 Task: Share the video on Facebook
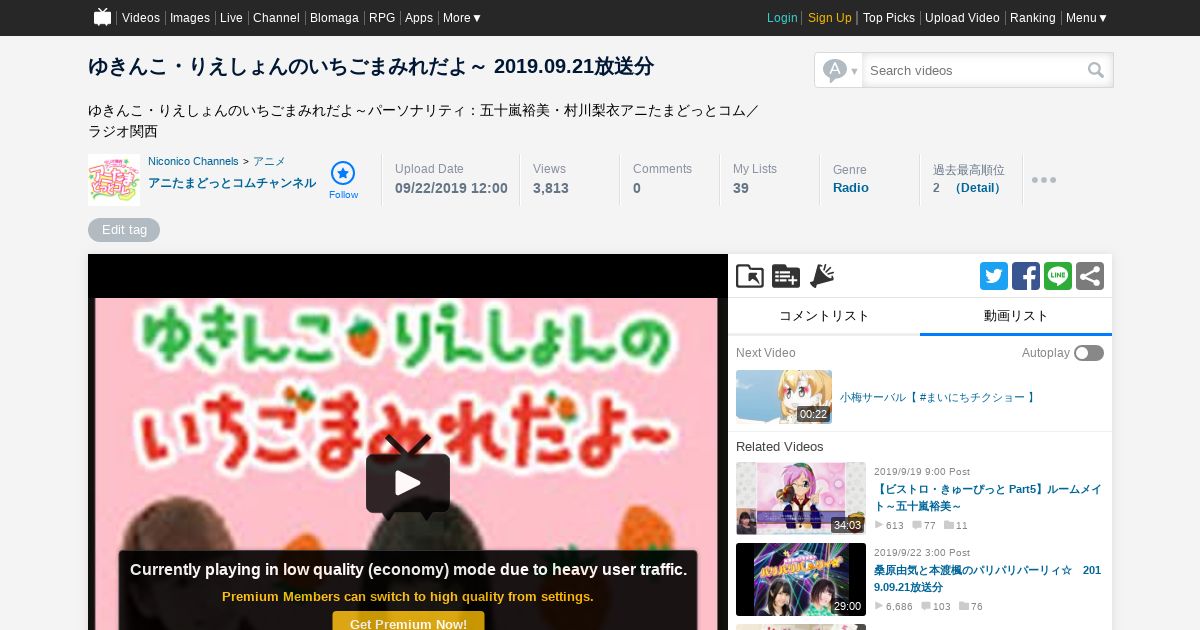tap(1026, 276)
